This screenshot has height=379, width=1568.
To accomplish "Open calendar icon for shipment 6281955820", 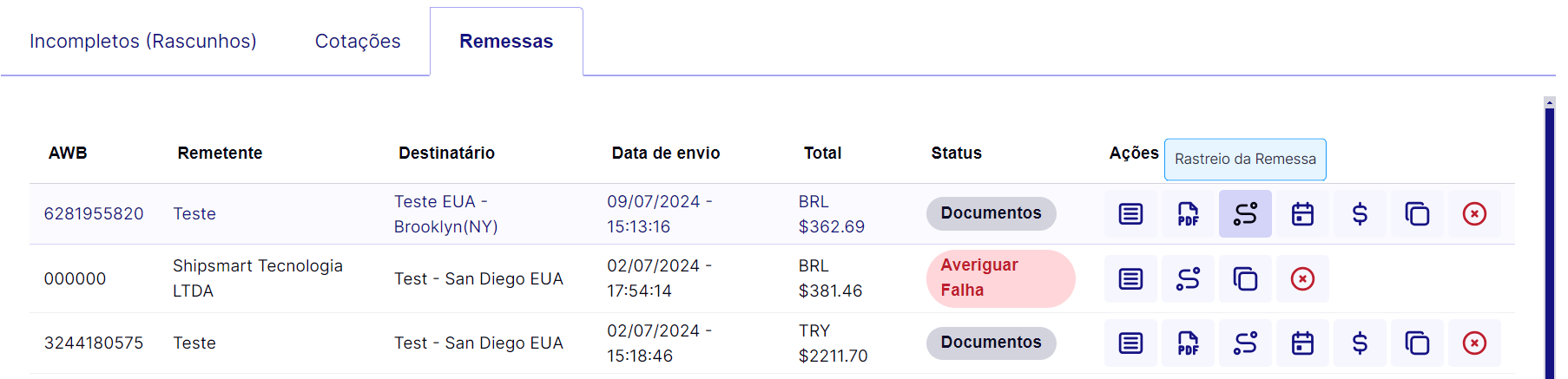I will (1302, 213).
